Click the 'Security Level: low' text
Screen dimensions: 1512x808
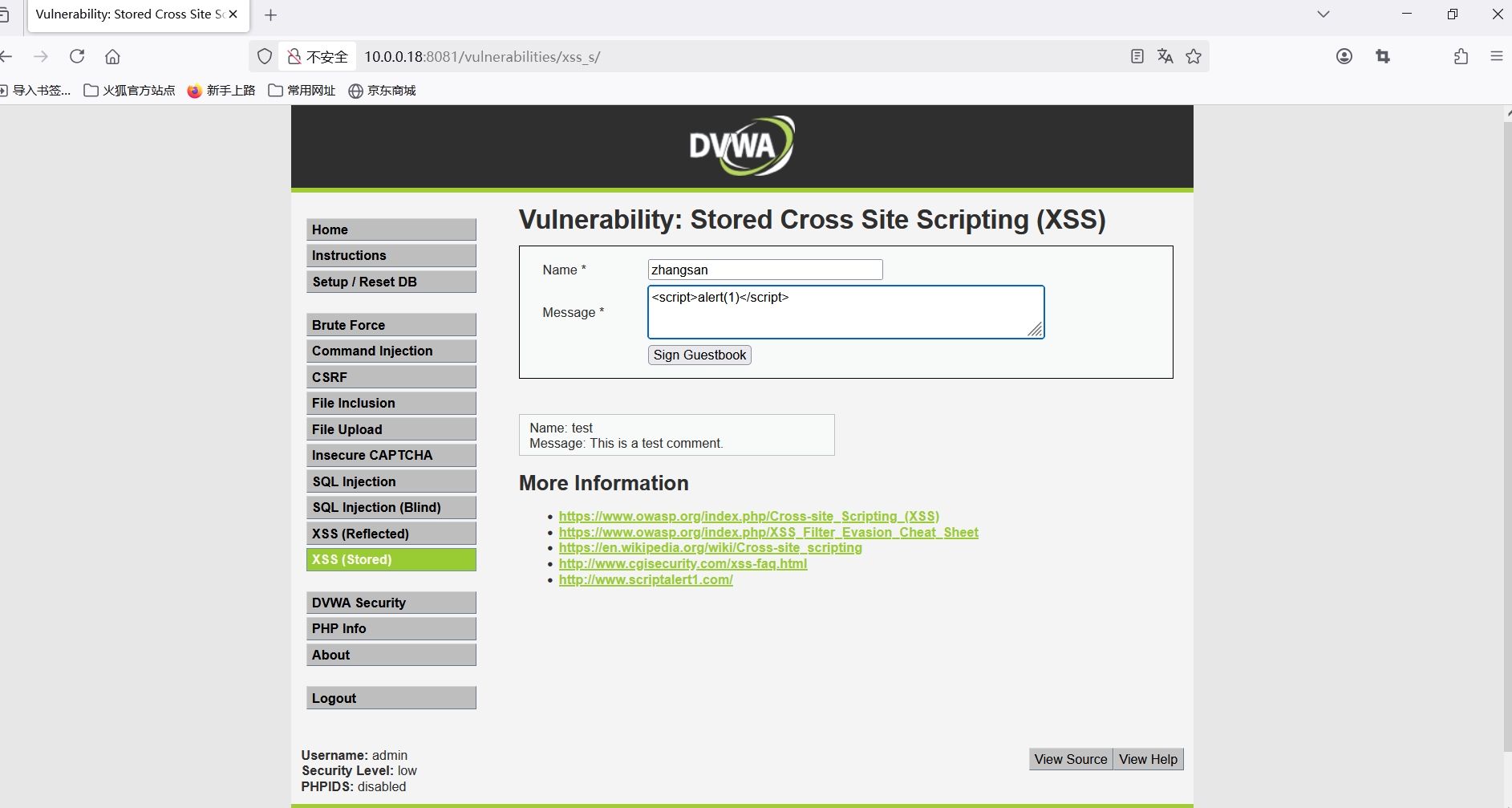(359, 770)
